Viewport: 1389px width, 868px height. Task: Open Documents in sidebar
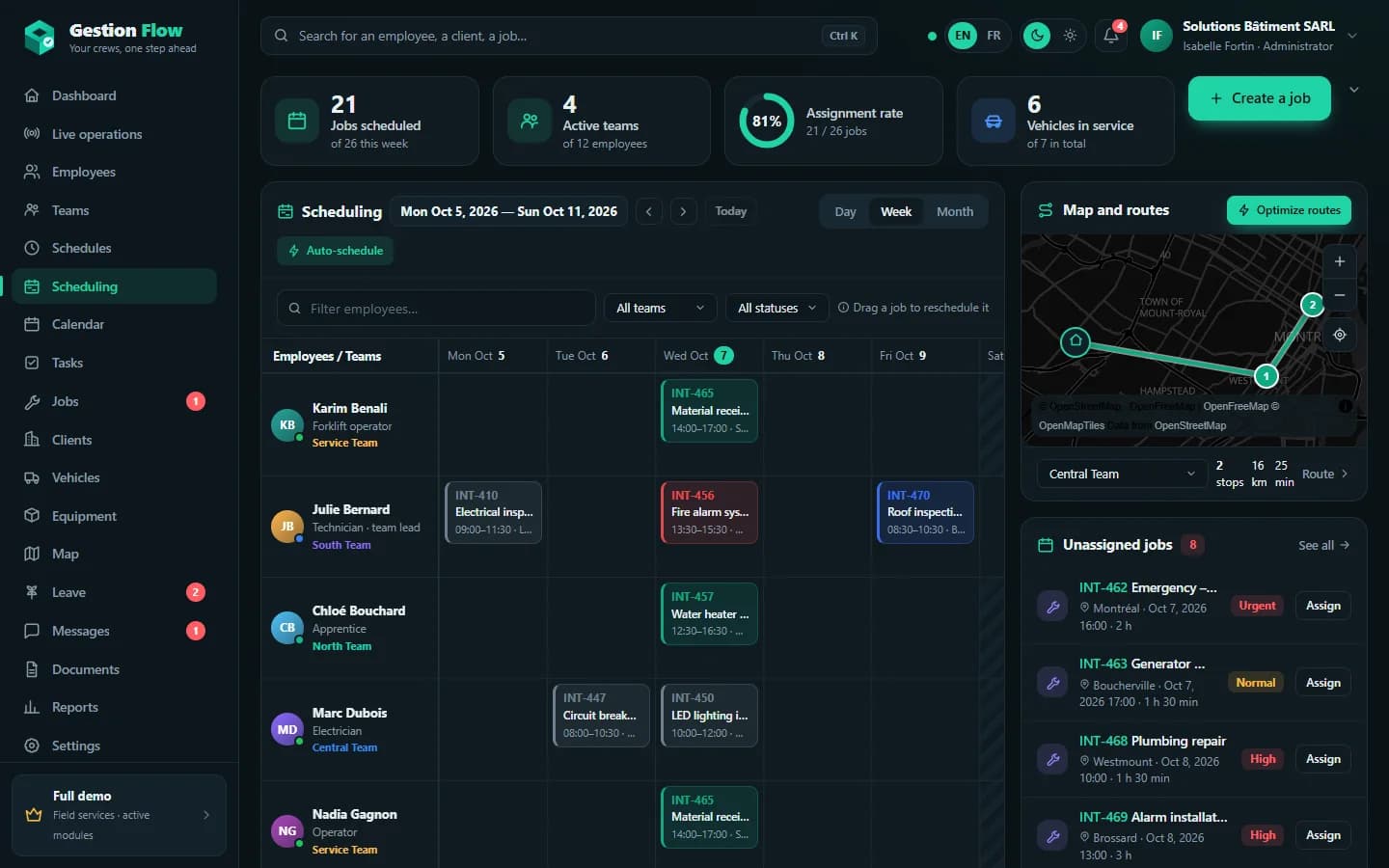pyautogui.click(x=114, y=669)
